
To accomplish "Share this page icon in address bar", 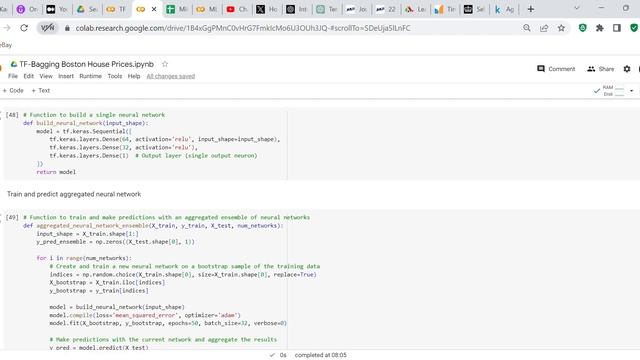I will click(544, 28).
